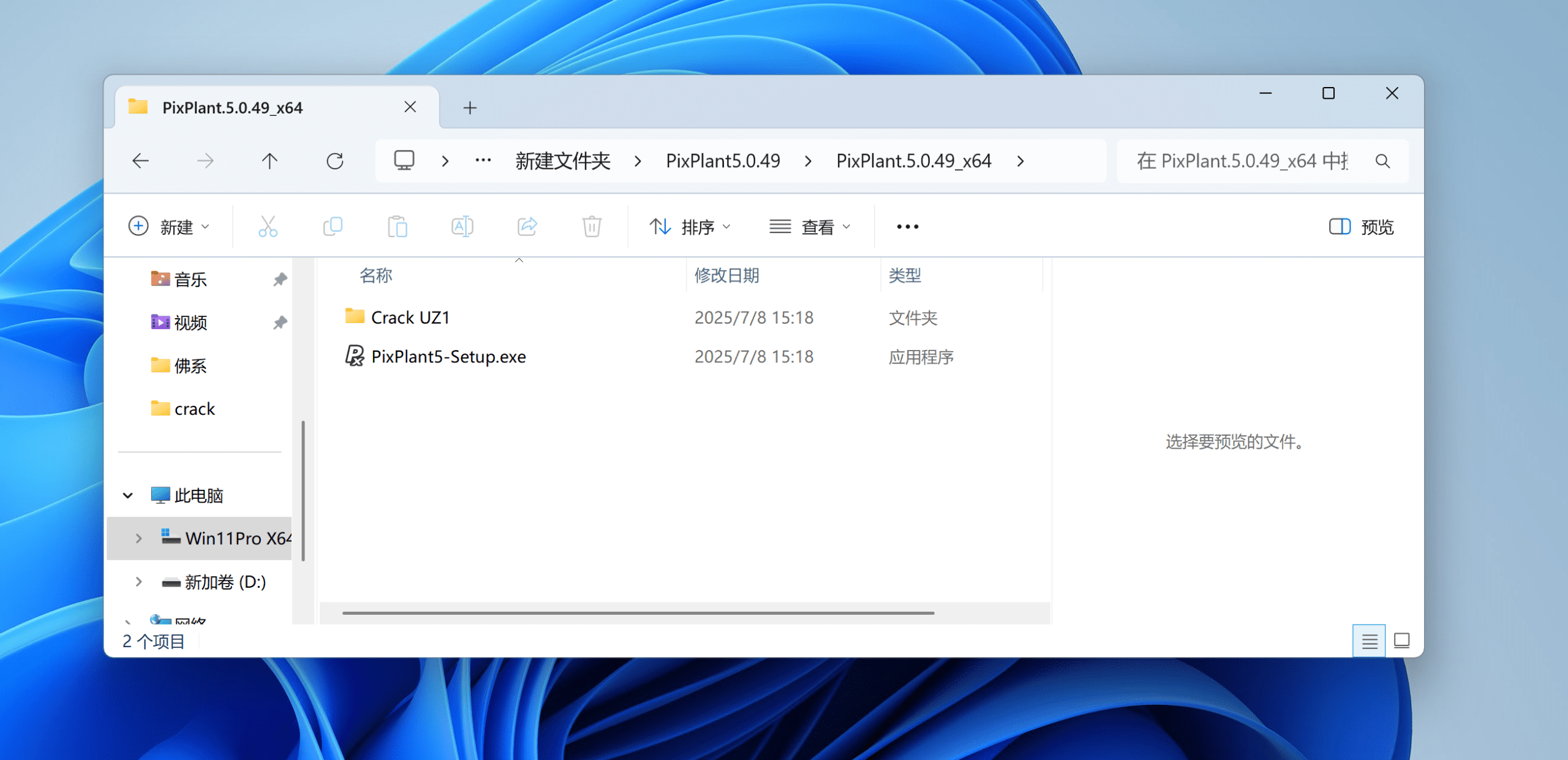Screen dimensions: 1568x760
Task: Switch to large icons view
Action: coord(1401,641)
